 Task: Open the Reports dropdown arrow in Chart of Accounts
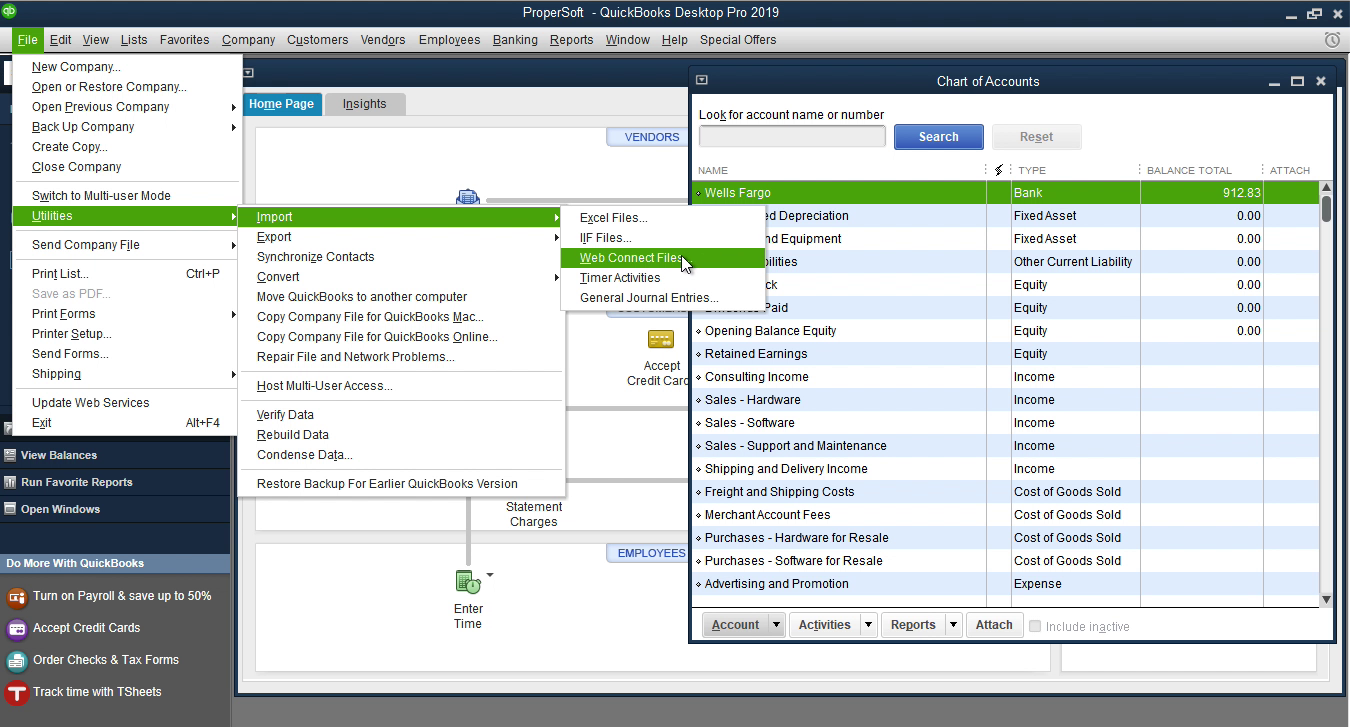[x=953, y=625]
